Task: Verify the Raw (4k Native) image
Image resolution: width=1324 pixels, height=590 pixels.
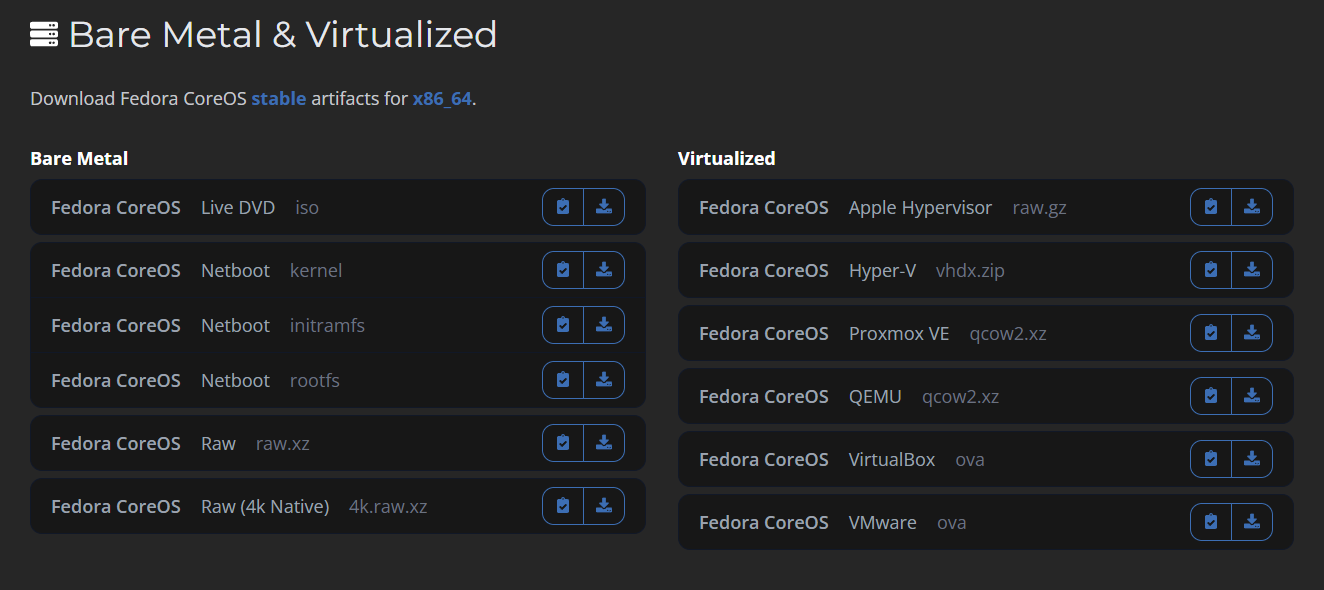Action: [563, 506]
